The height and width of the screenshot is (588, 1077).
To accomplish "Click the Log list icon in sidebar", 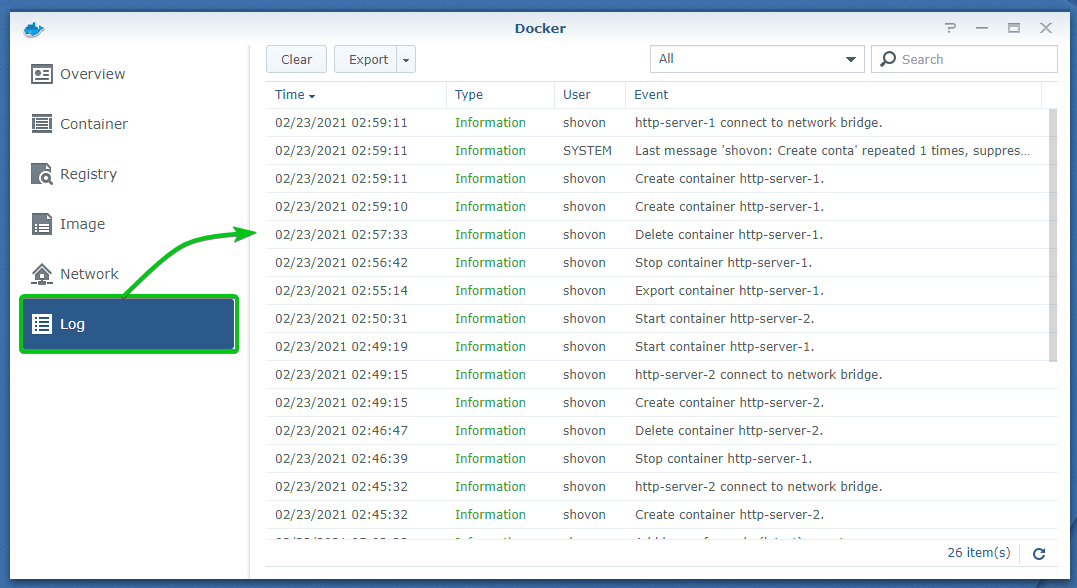I will [42, 324].
